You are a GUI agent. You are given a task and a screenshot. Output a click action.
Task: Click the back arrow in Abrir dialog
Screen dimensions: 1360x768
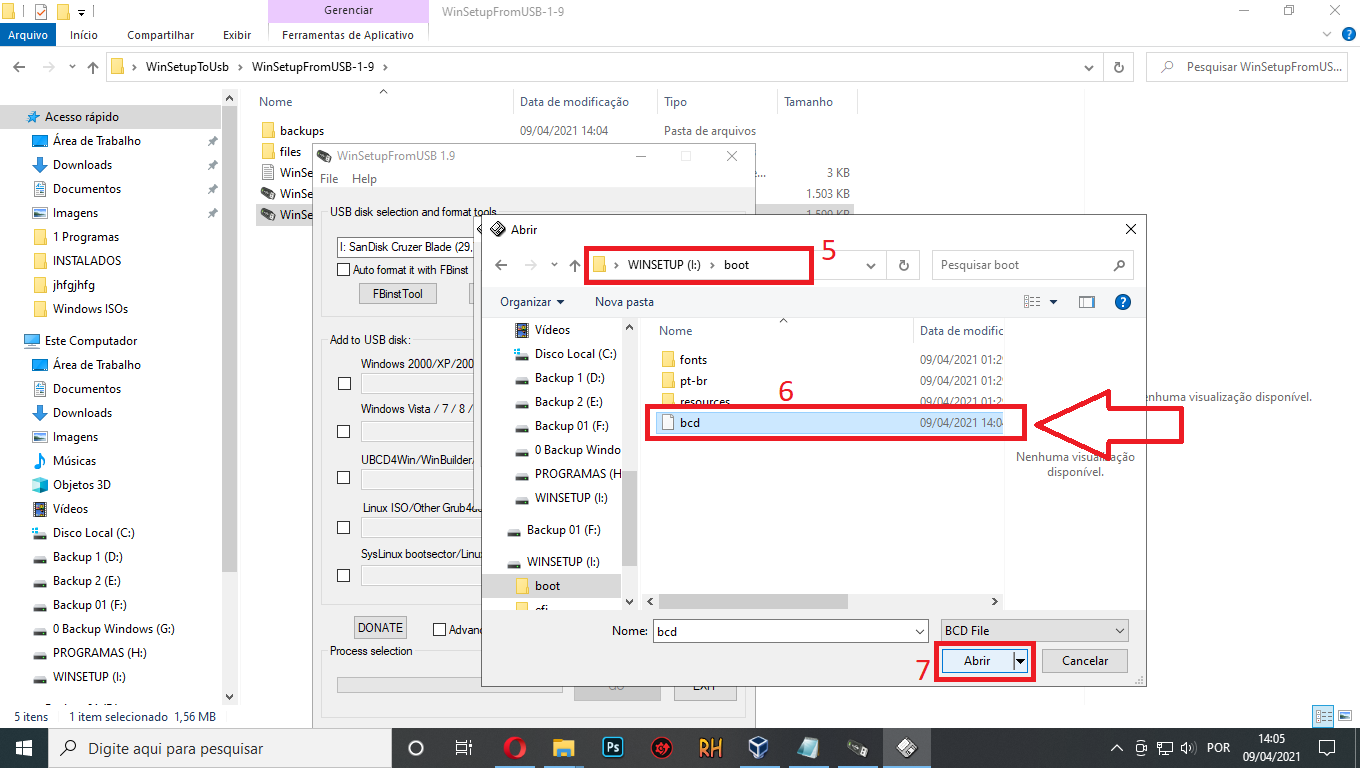click(502, 265)
